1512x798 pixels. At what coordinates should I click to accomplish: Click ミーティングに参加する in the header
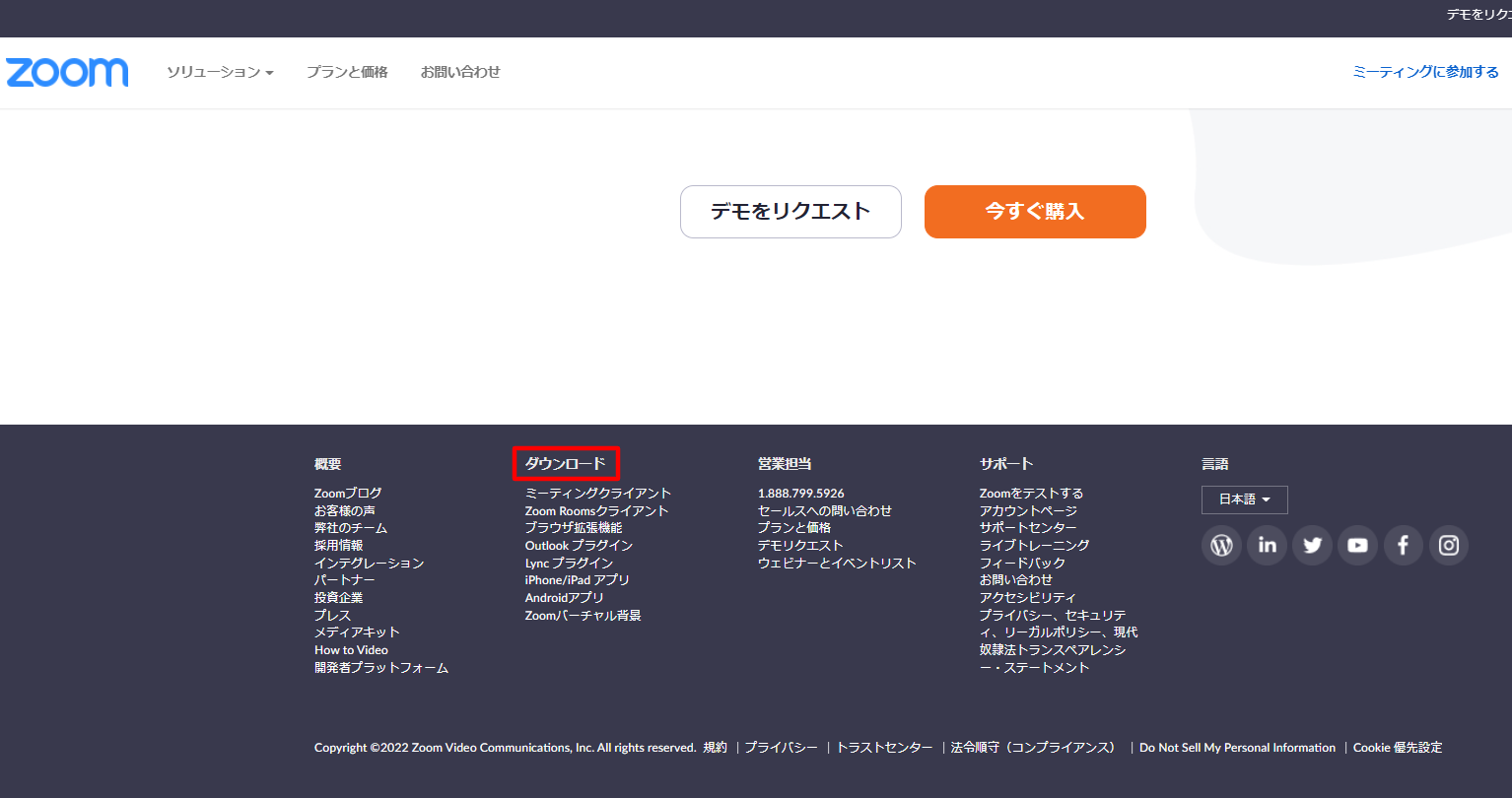[1425, 72]
